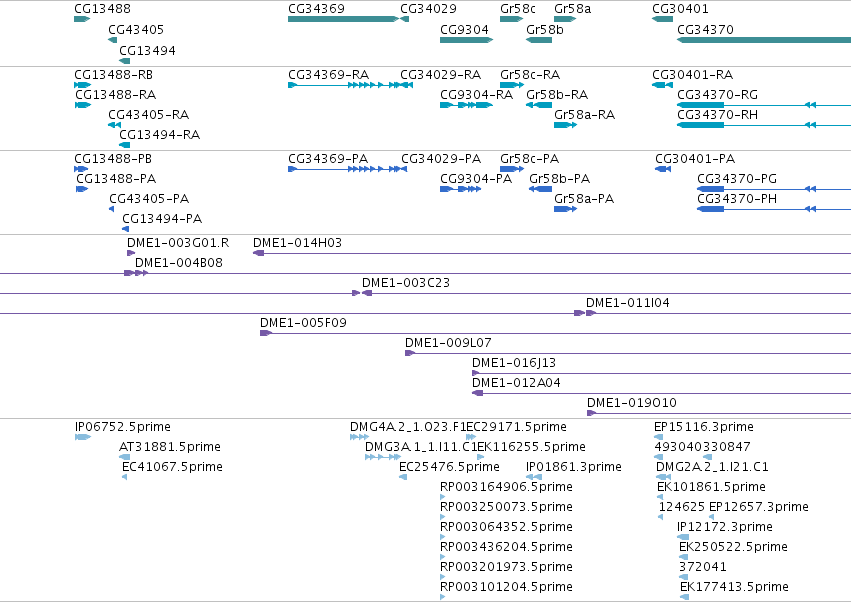The image size is (851, 602).
Task: Click the CG9304-RA transcript label
Action: (477, 94)
